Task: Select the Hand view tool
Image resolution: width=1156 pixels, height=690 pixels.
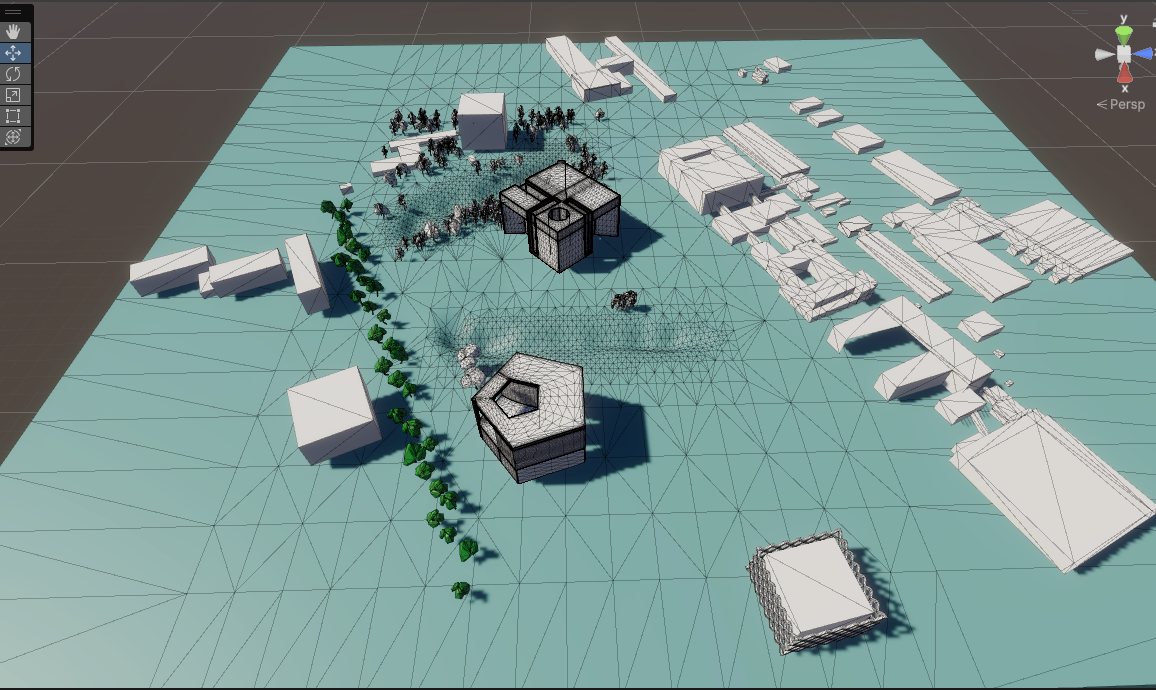Action: pos(14,31)
